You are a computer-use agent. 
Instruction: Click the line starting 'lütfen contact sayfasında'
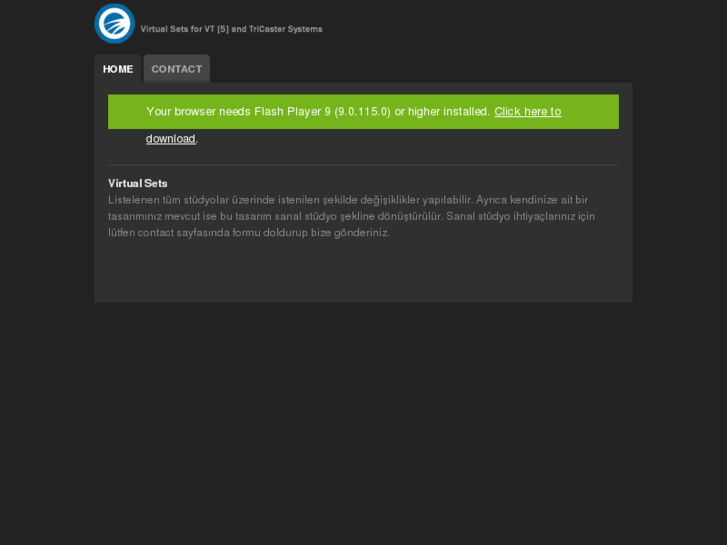click(249, 233)
